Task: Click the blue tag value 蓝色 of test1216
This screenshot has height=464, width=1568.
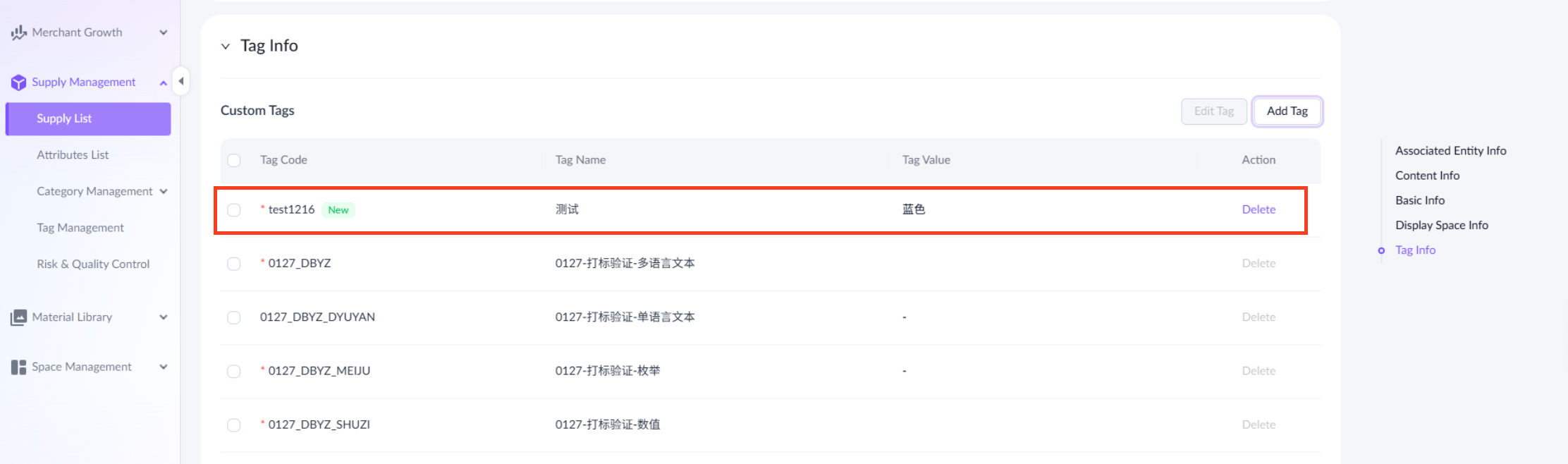Action: click(x=914, y=209)
